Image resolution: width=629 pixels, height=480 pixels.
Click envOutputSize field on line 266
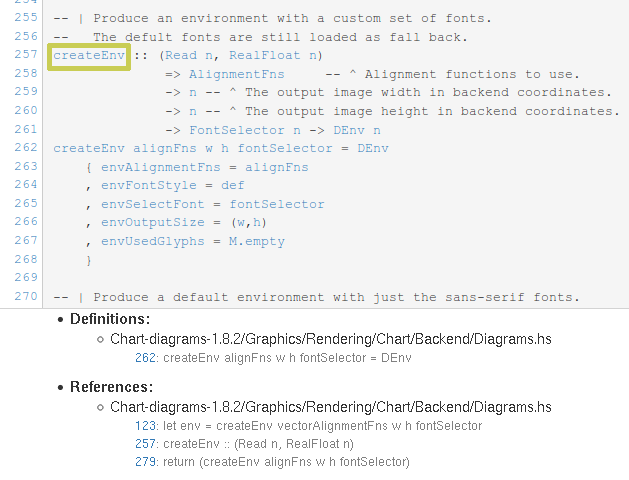[152, 223]
